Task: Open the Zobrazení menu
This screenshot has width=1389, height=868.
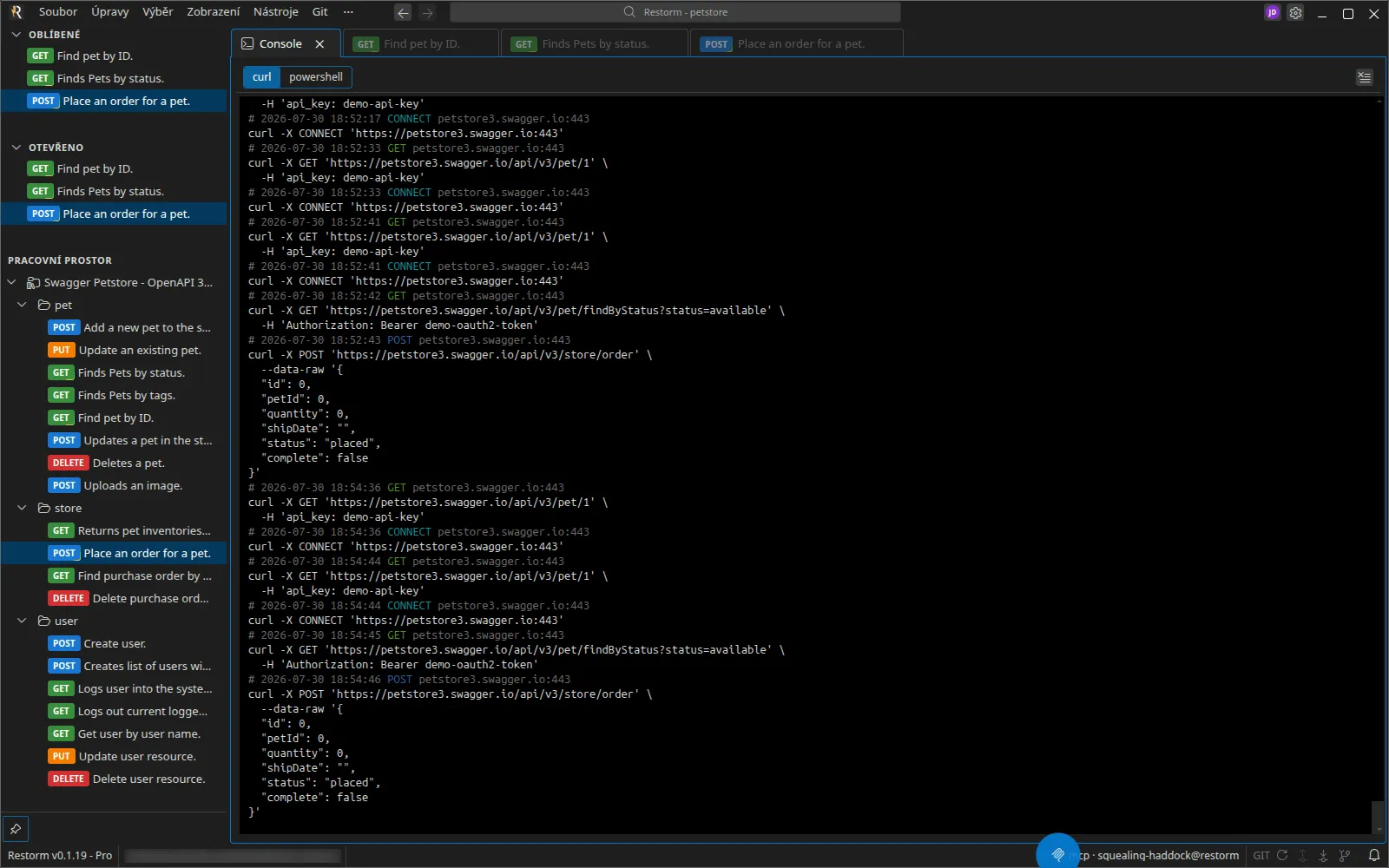Action: tap(214, 12)
